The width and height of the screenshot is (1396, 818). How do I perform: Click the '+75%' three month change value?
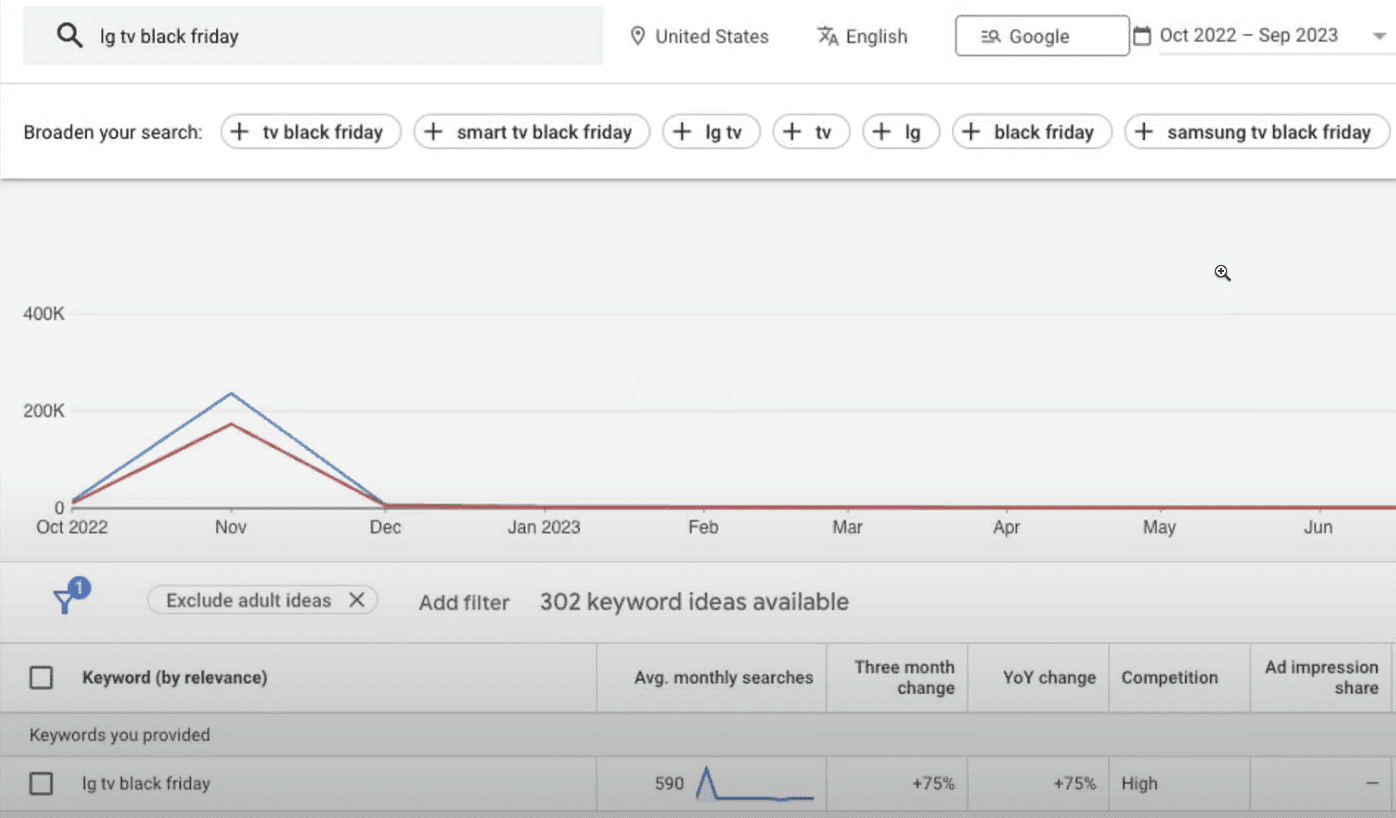click(x=933, y=784)
